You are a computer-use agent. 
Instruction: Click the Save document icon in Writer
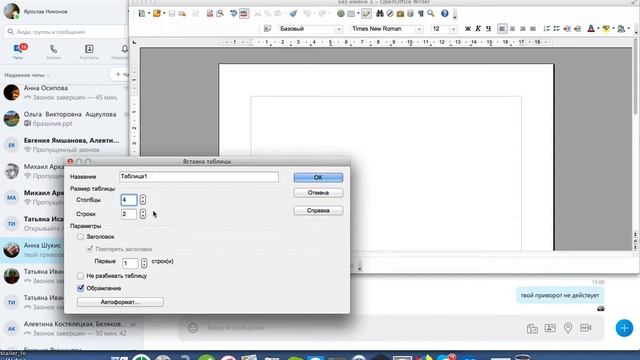172,13
